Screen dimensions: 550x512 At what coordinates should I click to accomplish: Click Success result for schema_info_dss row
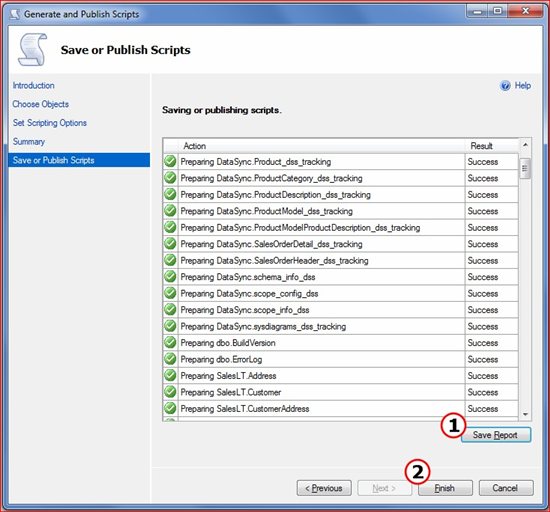click(x=483, y=277)
